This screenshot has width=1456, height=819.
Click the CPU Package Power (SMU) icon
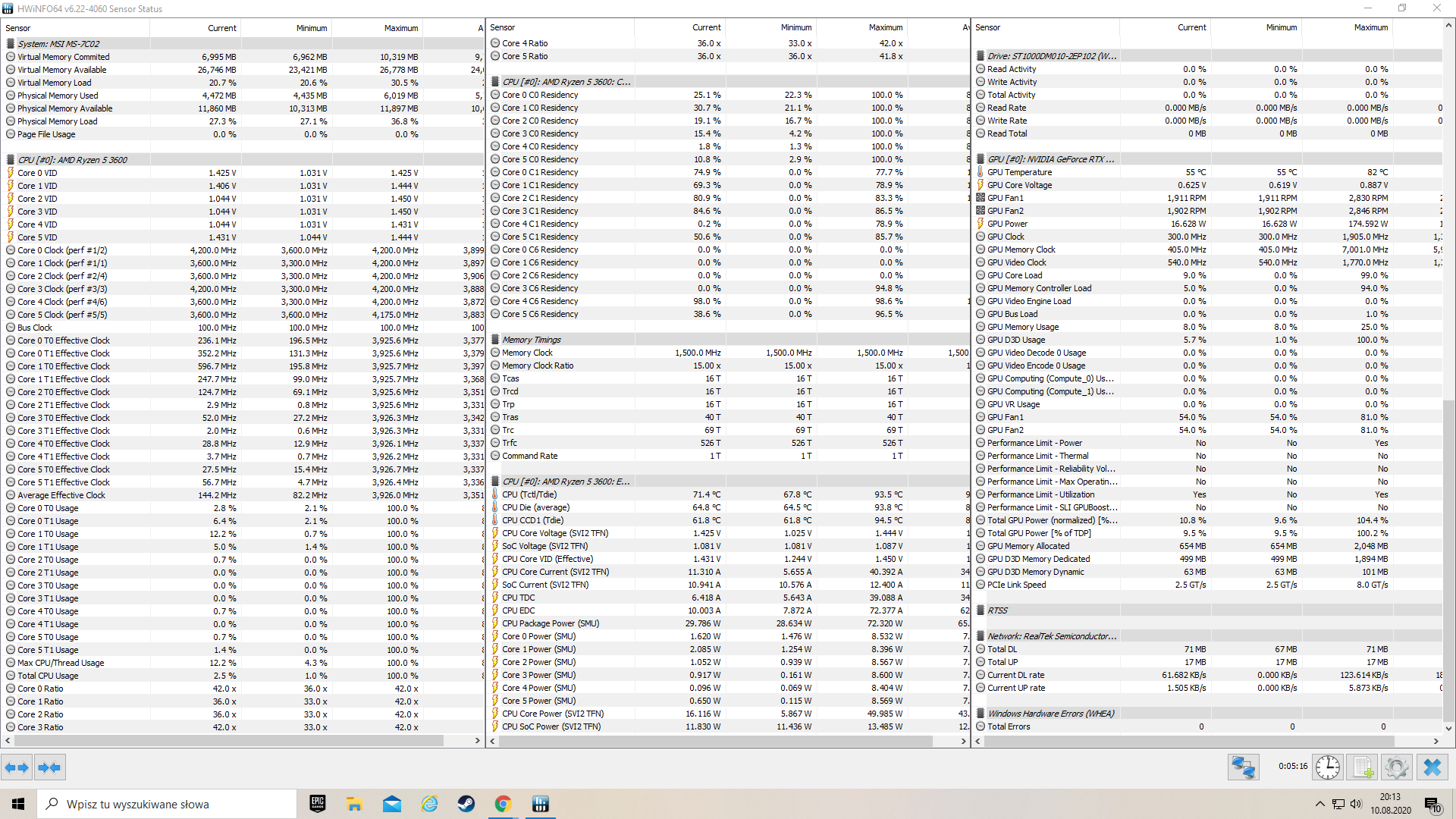495,623
